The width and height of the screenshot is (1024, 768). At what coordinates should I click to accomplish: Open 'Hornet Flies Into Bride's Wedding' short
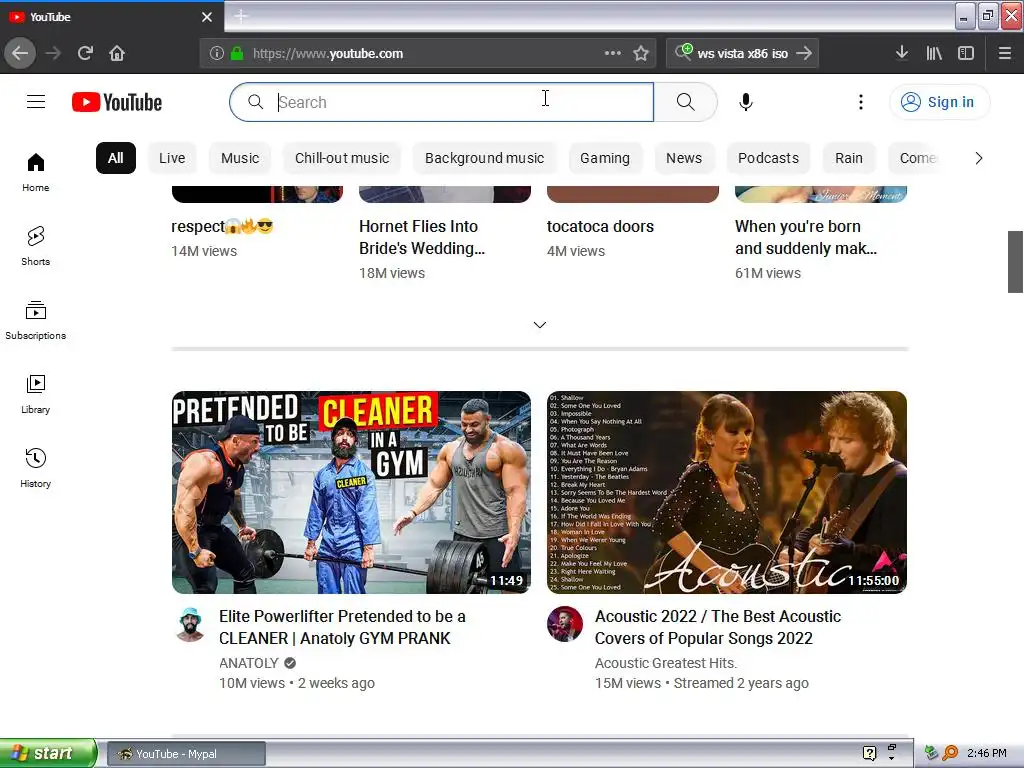pos(421,237)
